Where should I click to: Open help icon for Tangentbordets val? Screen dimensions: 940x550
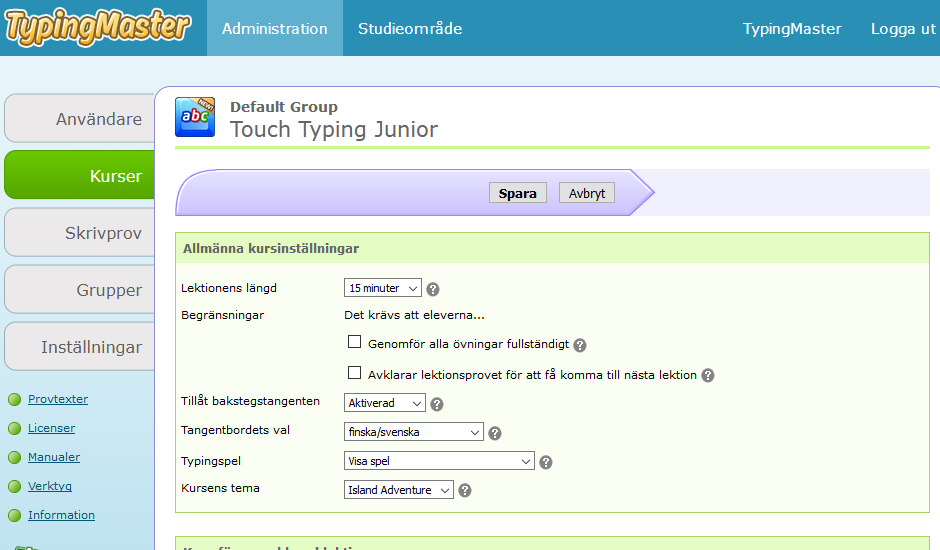tap(495, 433)
